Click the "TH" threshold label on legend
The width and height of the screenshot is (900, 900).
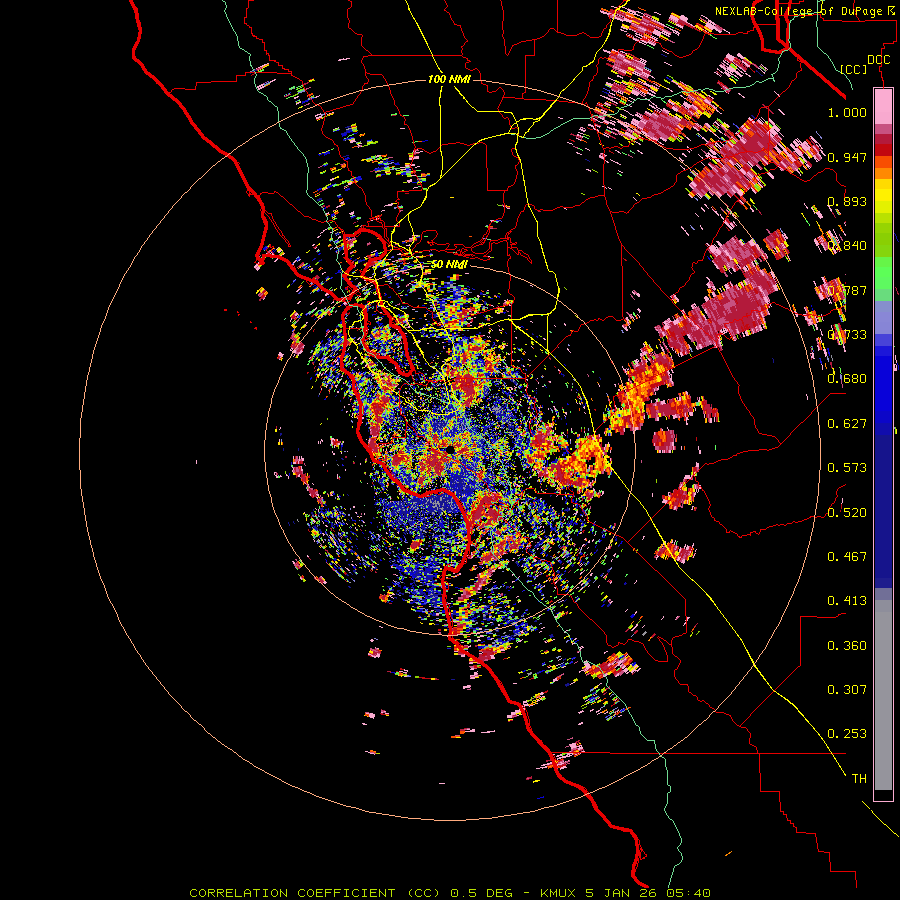click(x=859, y=779)
